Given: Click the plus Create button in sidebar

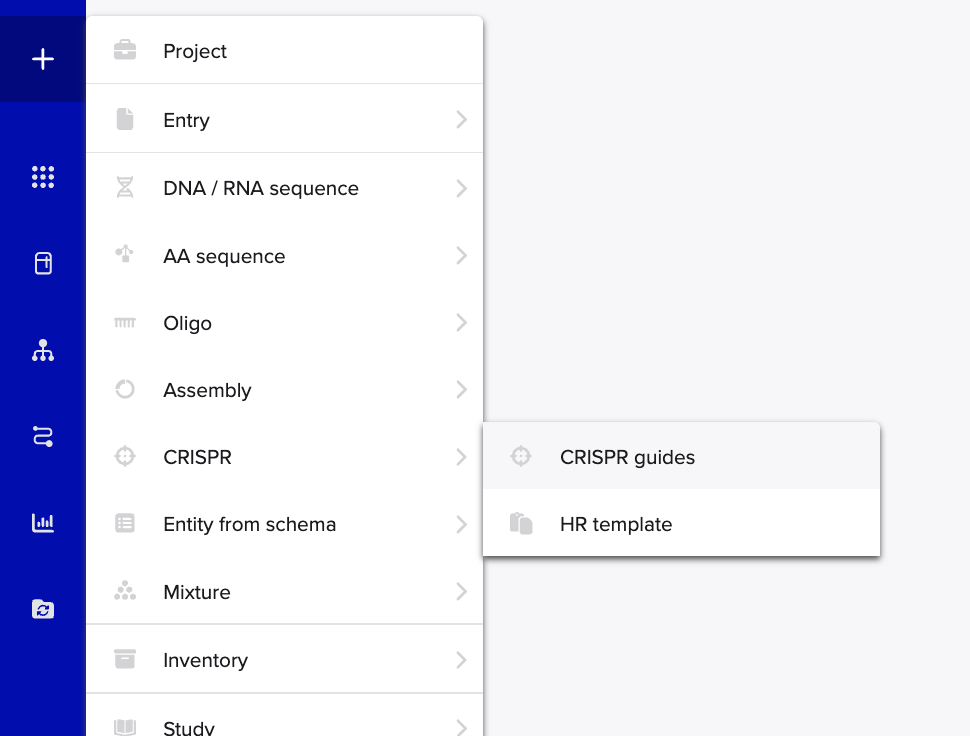Looking at the screenshot, I should pos(43,59).
